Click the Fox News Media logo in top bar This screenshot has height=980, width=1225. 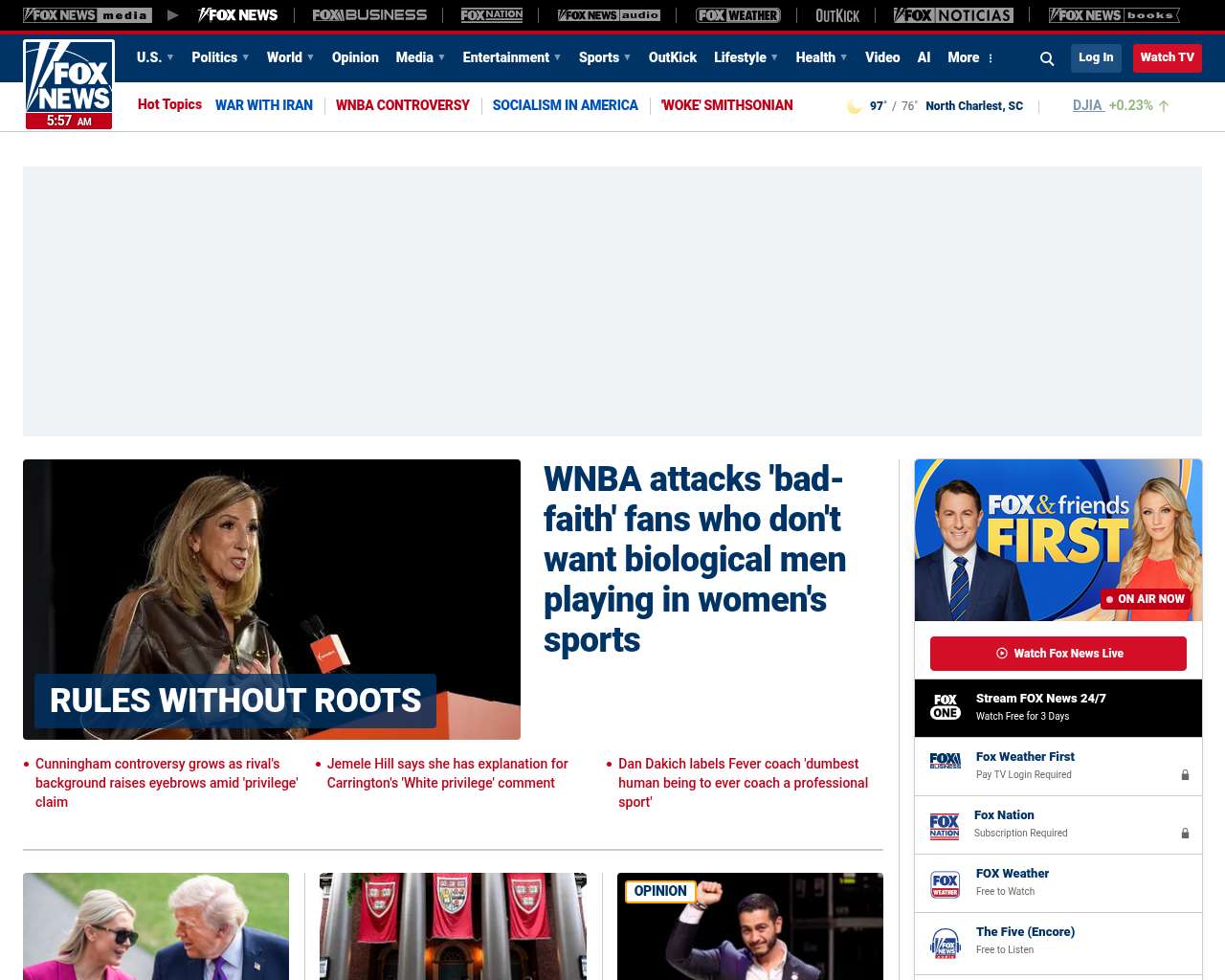(87, 15)
